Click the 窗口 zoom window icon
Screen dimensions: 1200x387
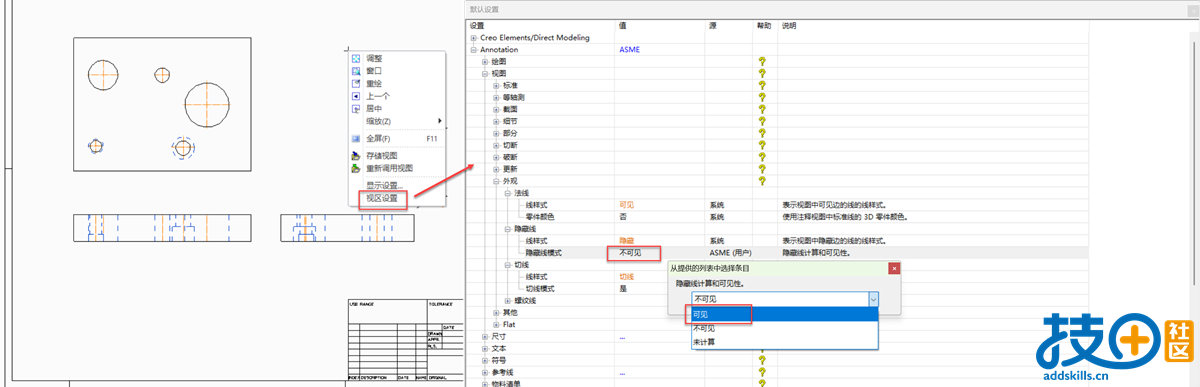[355, 71]
